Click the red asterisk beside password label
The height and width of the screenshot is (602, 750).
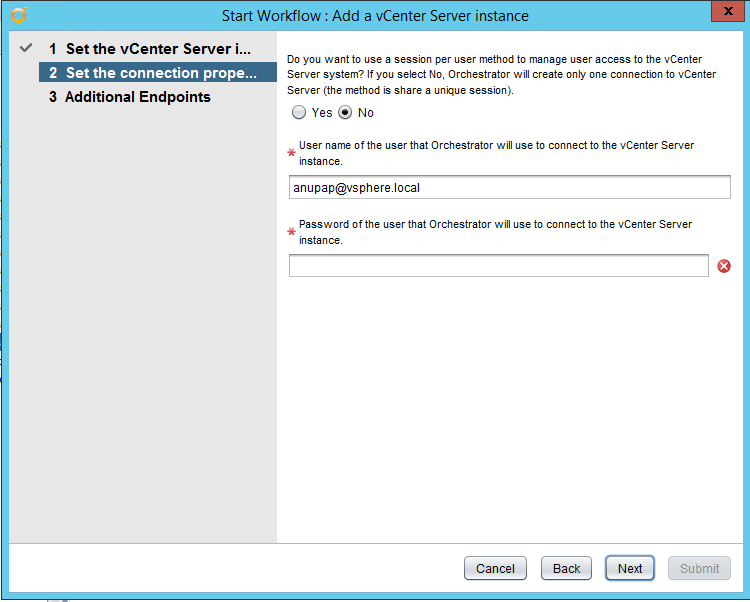[x=292, y=232]
